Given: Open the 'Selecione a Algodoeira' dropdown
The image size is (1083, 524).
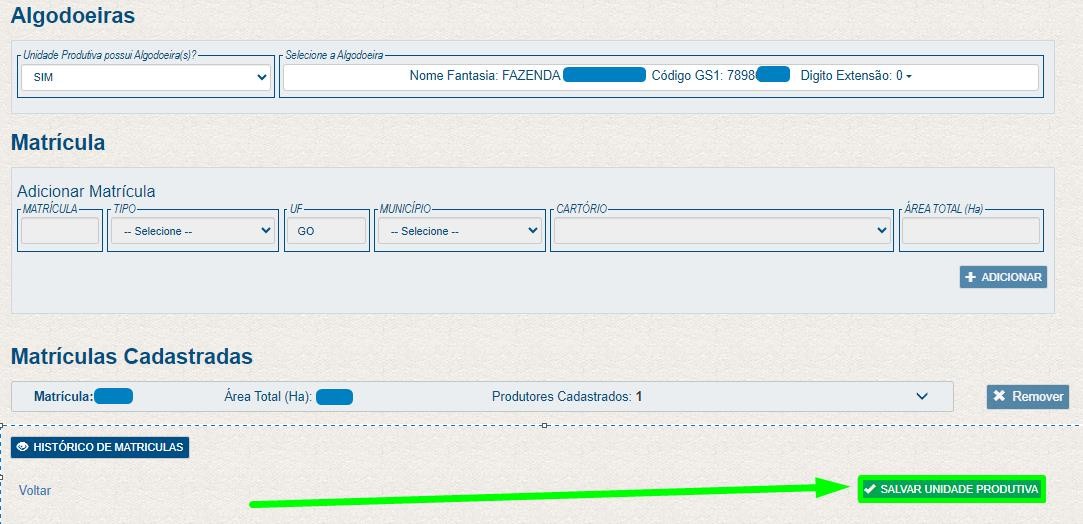Looking at the screenshot, I should pos(660,76).
